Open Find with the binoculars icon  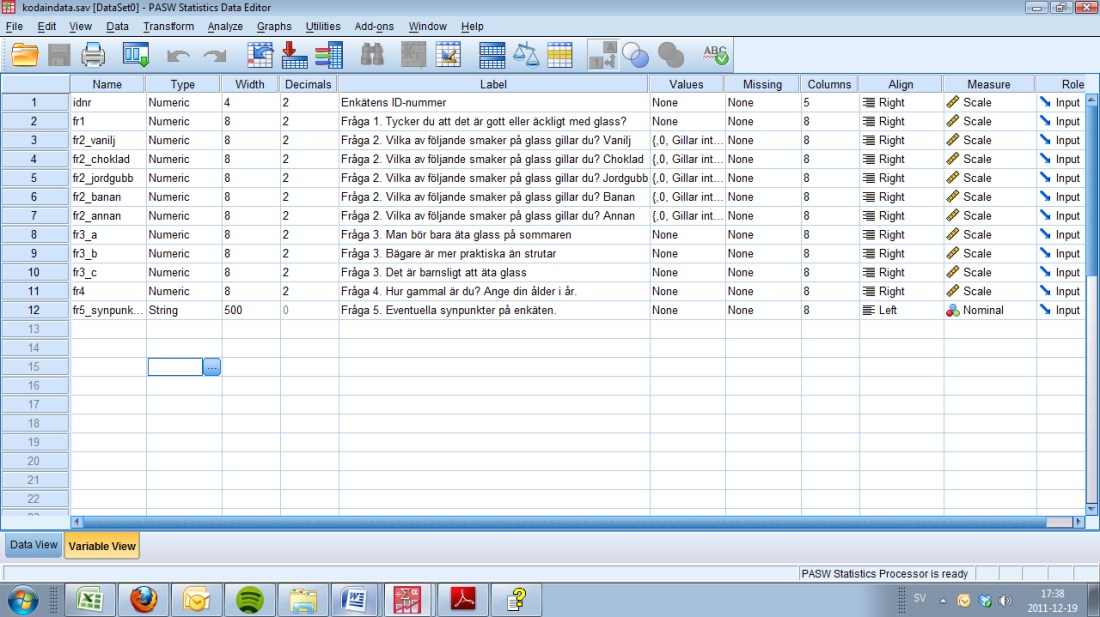click(372, 55)
